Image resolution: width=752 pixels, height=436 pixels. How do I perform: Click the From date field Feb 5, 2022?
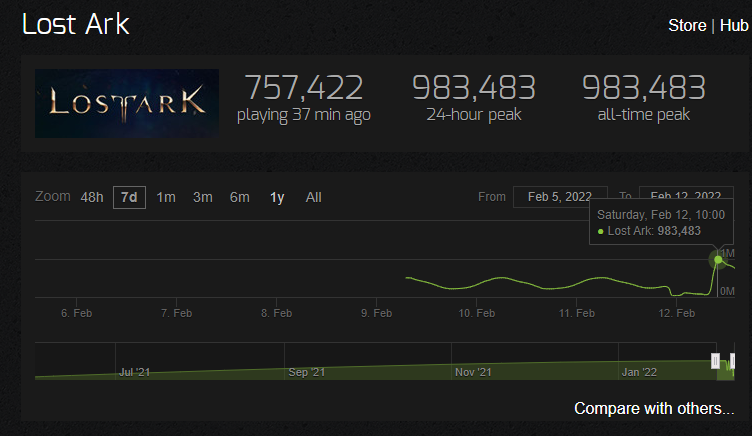560,197
